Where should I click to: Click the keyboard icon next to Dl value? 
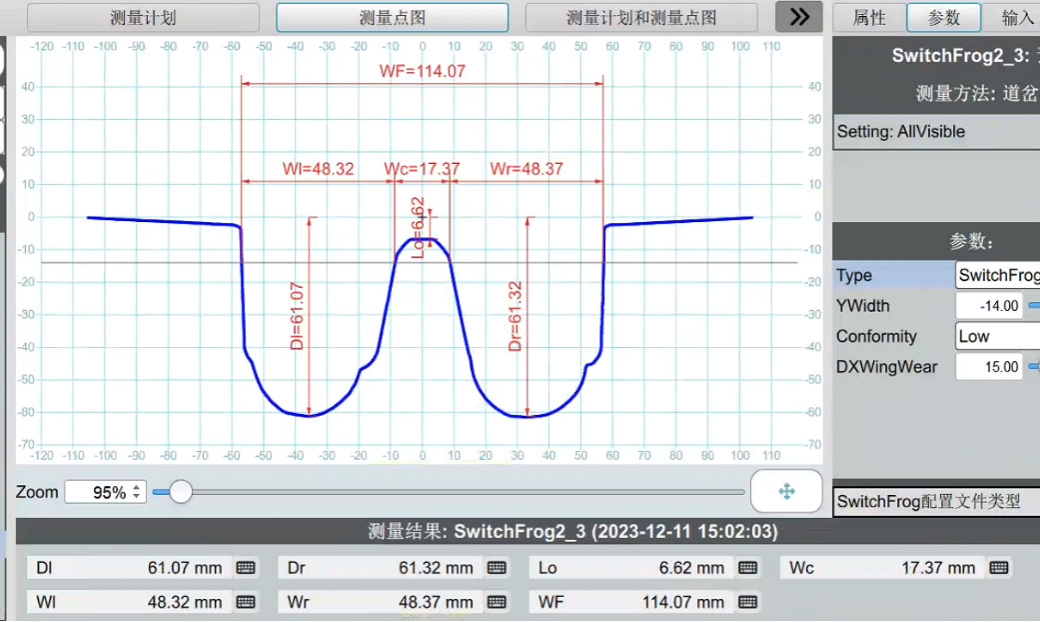[245, 568]
